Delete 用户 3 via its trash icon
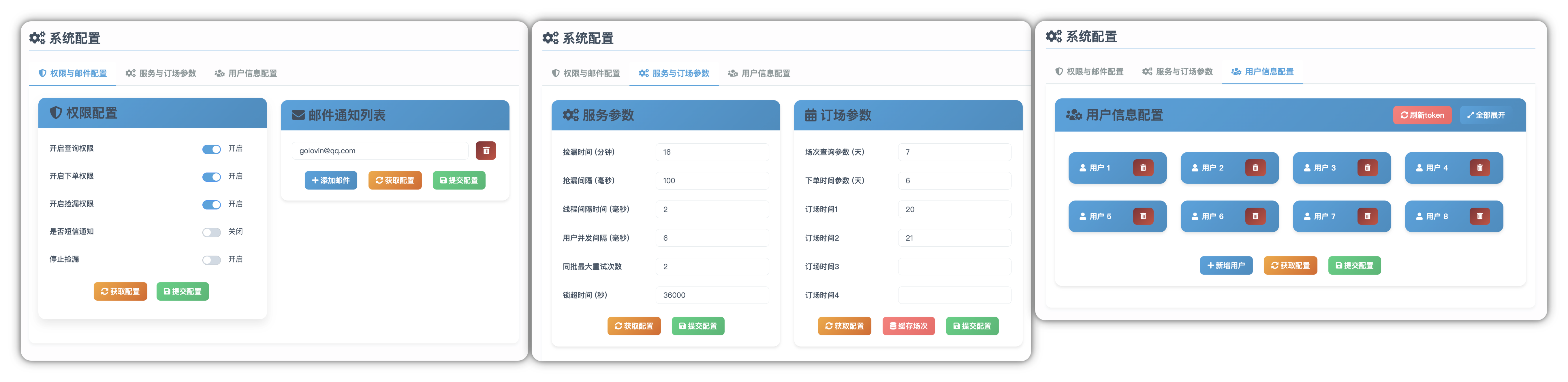Screen dimensions: 1568x382 pyautogui.click(x=1367, y=168)
